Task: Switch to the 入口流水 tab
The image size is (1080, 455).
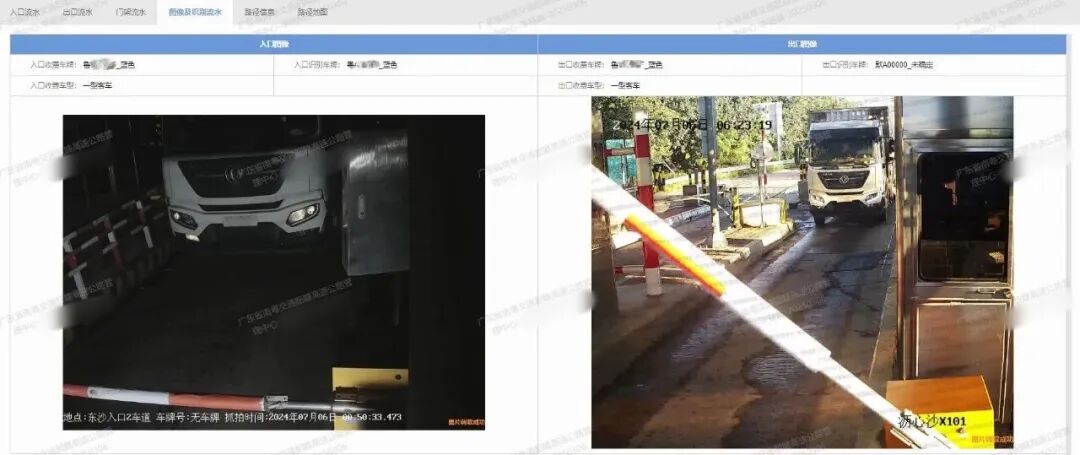Action: 25,12
